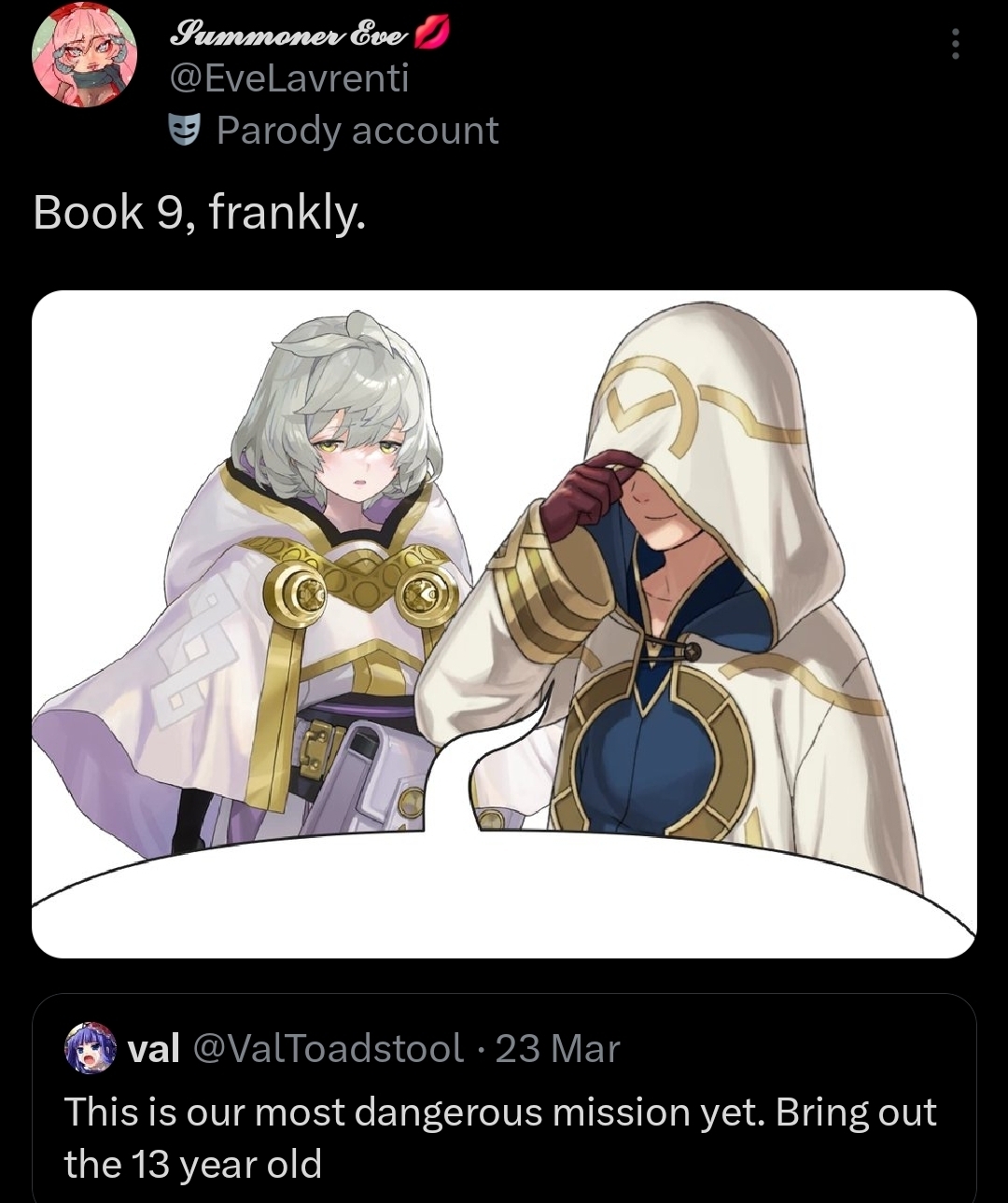Open the @EveLavrenti handle link
The height and width of the screenshot is (1203, 1008).
pos(288,80)
